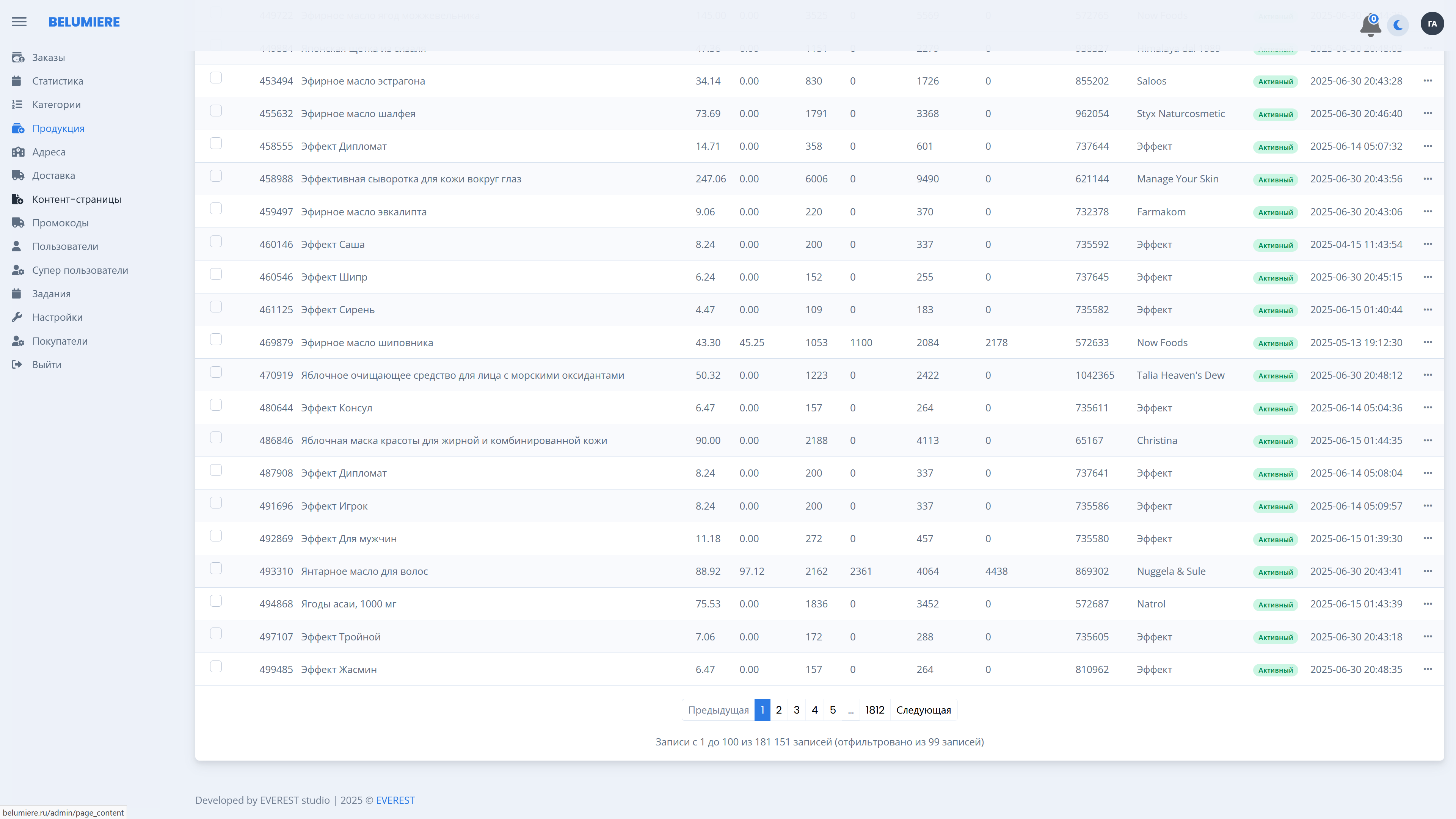Open actions menu for Эффект Жасмин row
The width and height of the screenshot is (1456, 819).
(x=1428, y=669)
